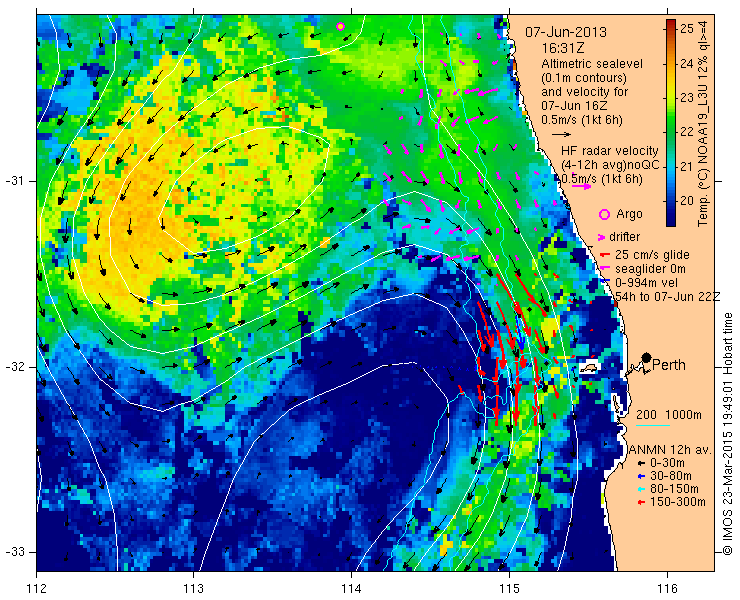Image resolution: width=740 pixels, height=600 pixels.
Task: Click the -33 latitude axis label
Action: pos(14,552)
